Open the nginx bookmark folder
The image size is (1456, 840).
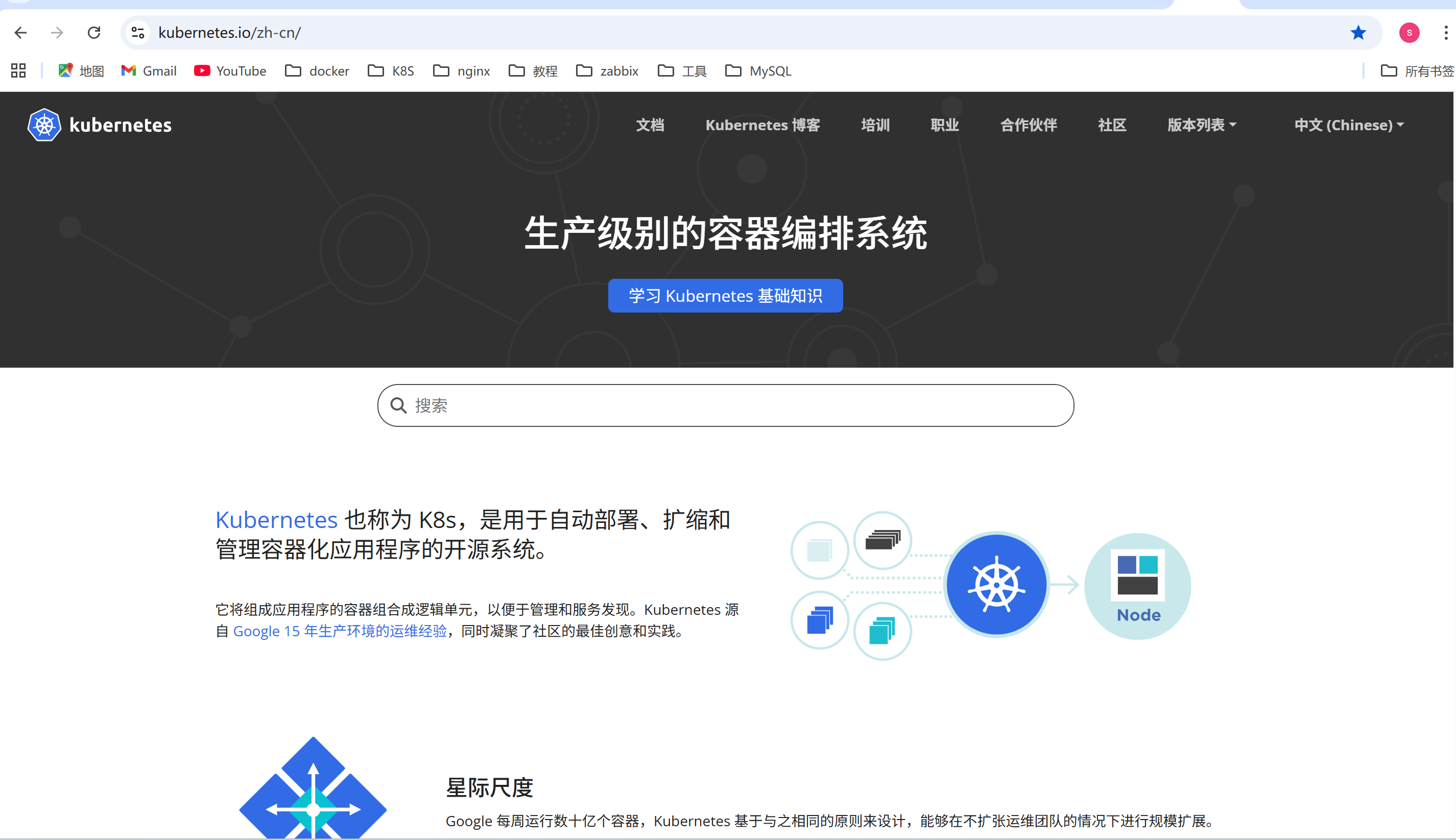[462, 71]
